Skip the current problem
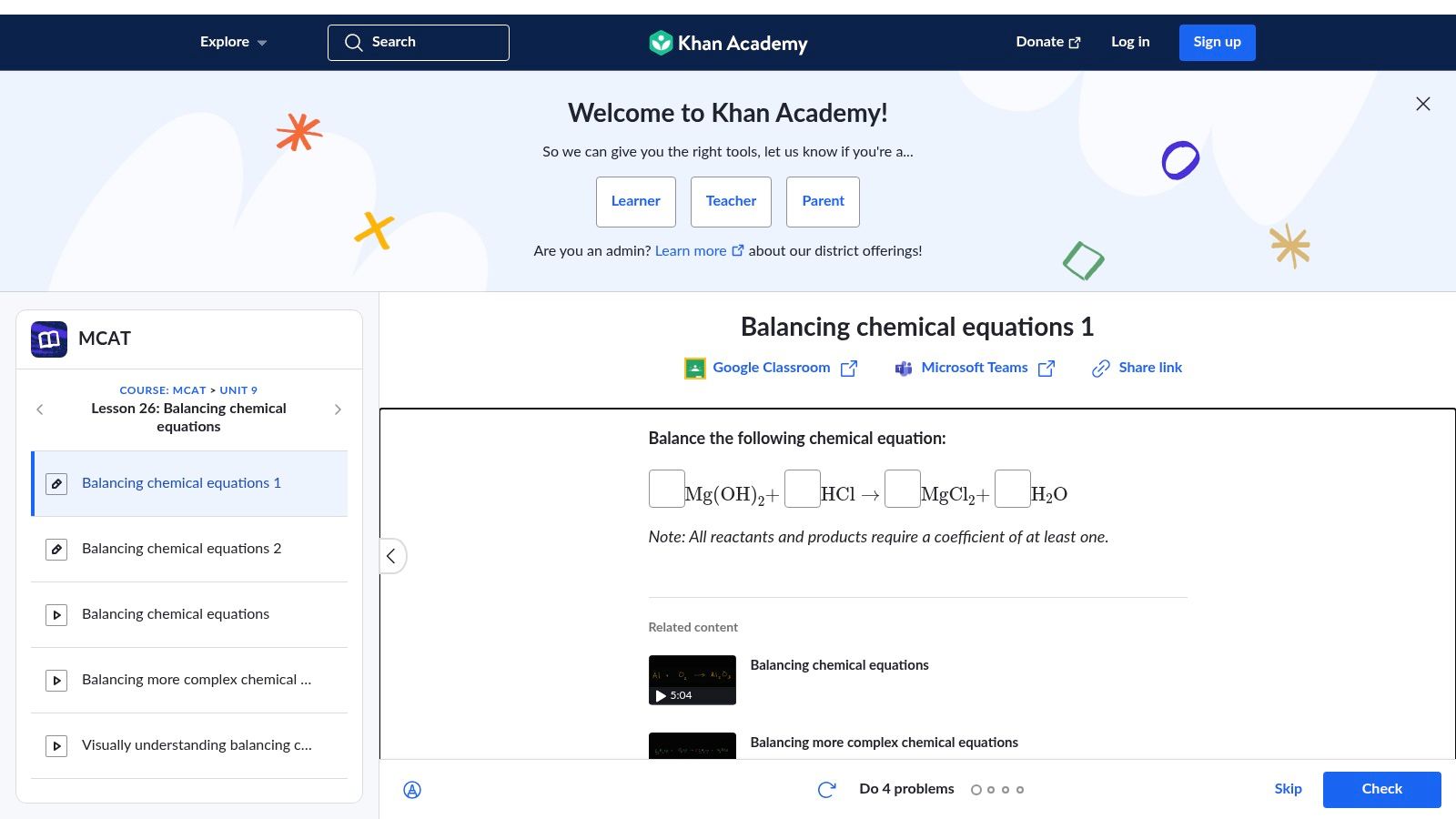The height and width of the screenshot is (819, 1456). [1288, 789]
